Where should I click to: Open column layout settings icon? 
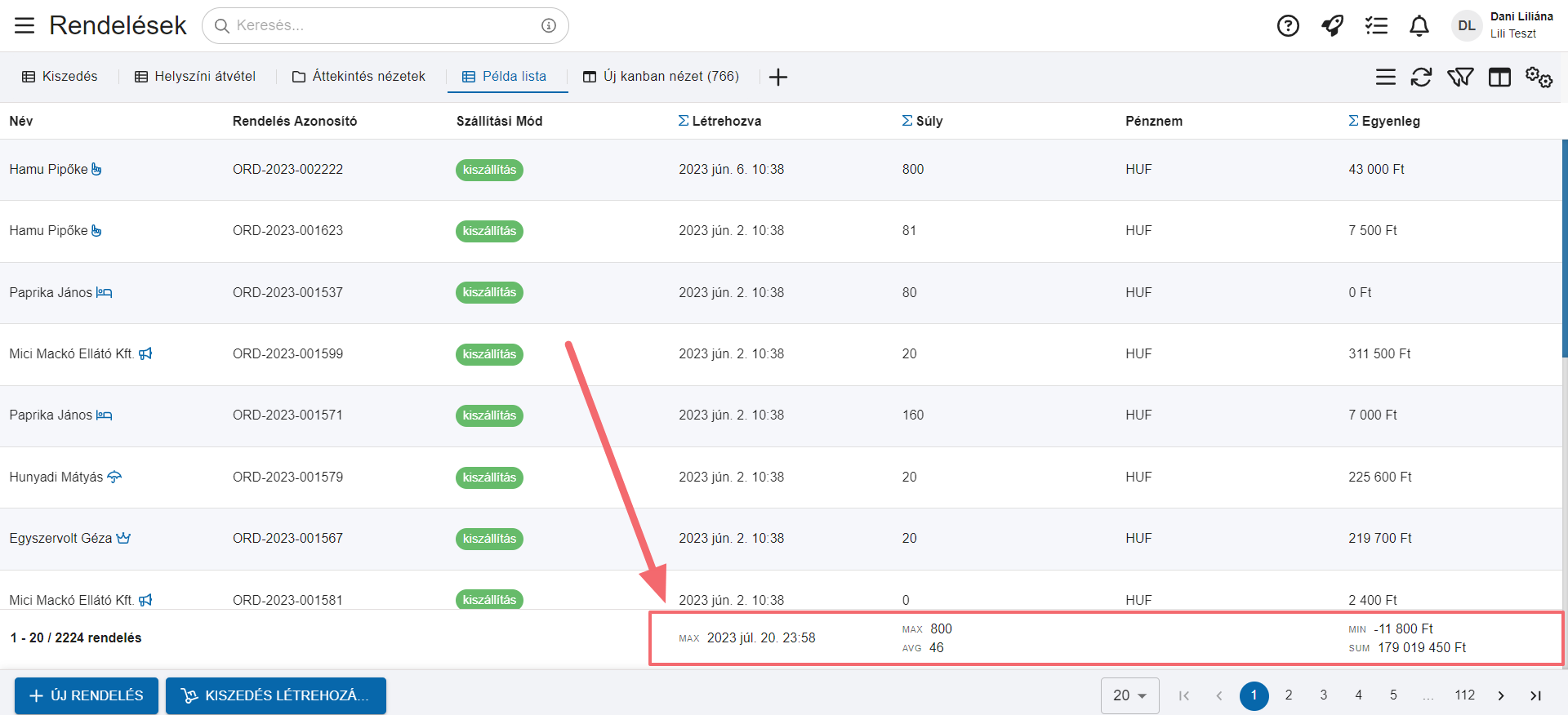click(1499, 77)
